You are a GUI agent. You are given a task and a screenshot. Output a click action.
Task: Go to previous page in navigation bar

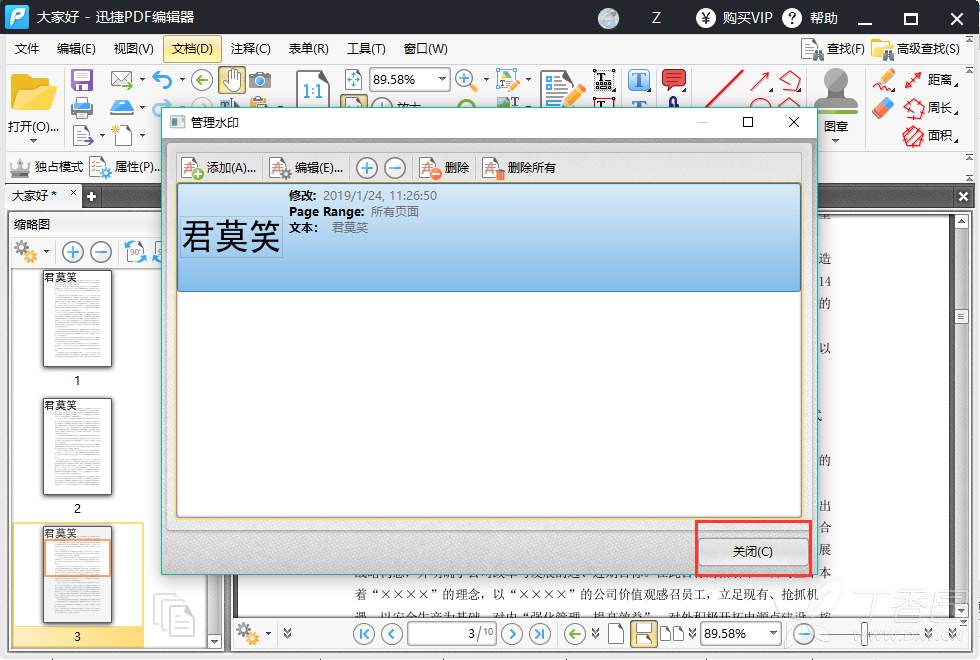[x=392, y=634]
